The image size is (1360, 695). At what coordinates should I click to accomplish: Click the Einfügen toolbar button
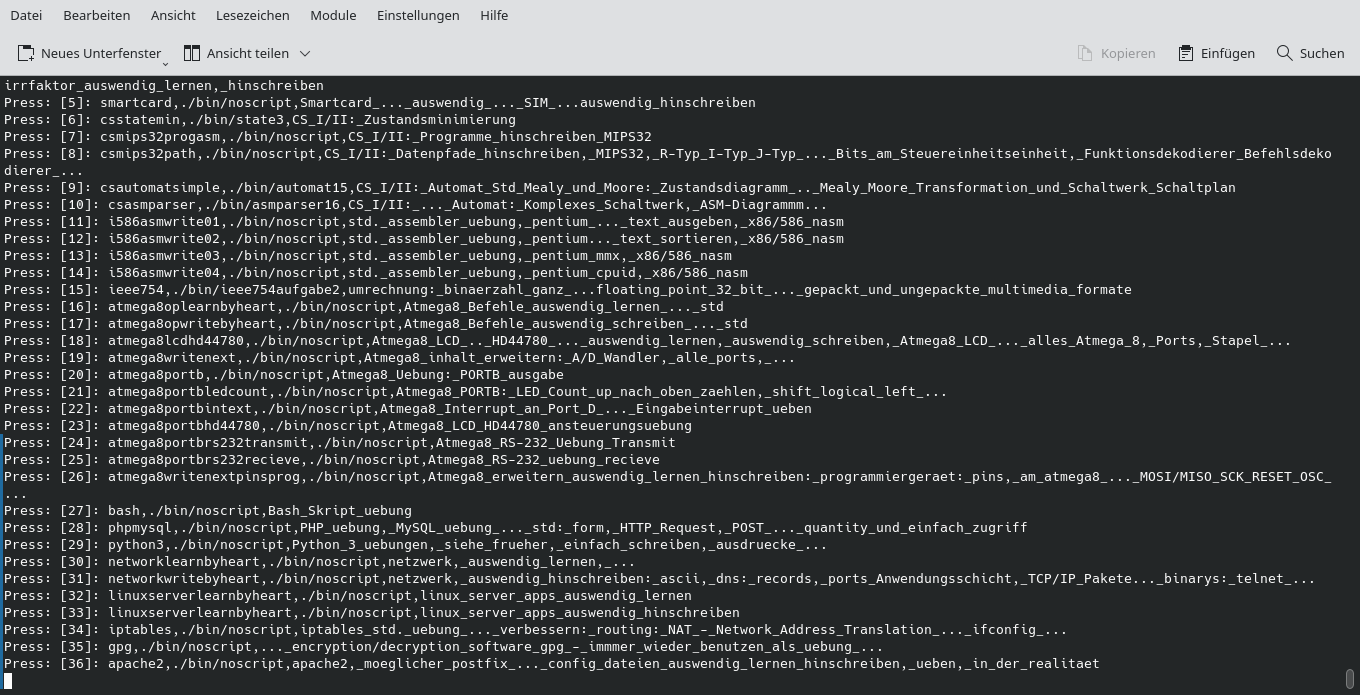(x=1216, y=53)
